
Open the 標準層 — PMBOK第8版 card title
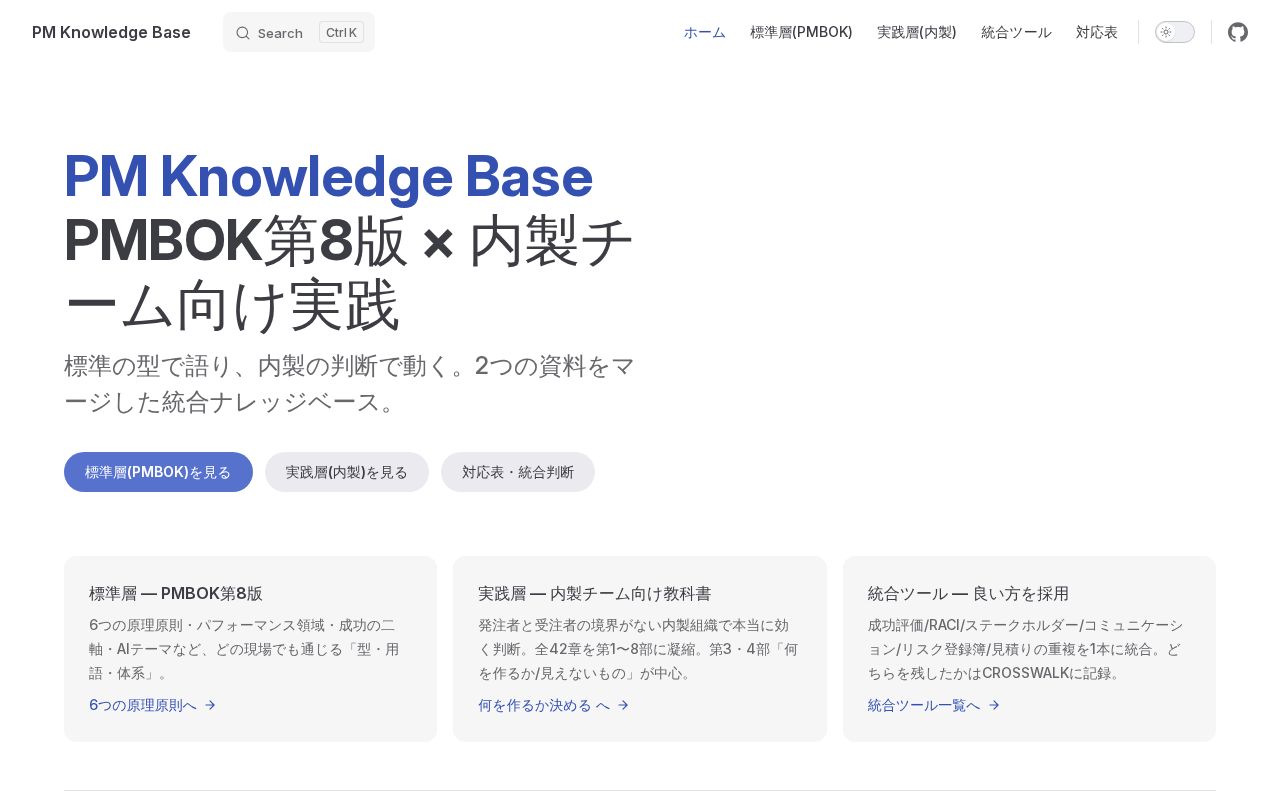(176, 593)
